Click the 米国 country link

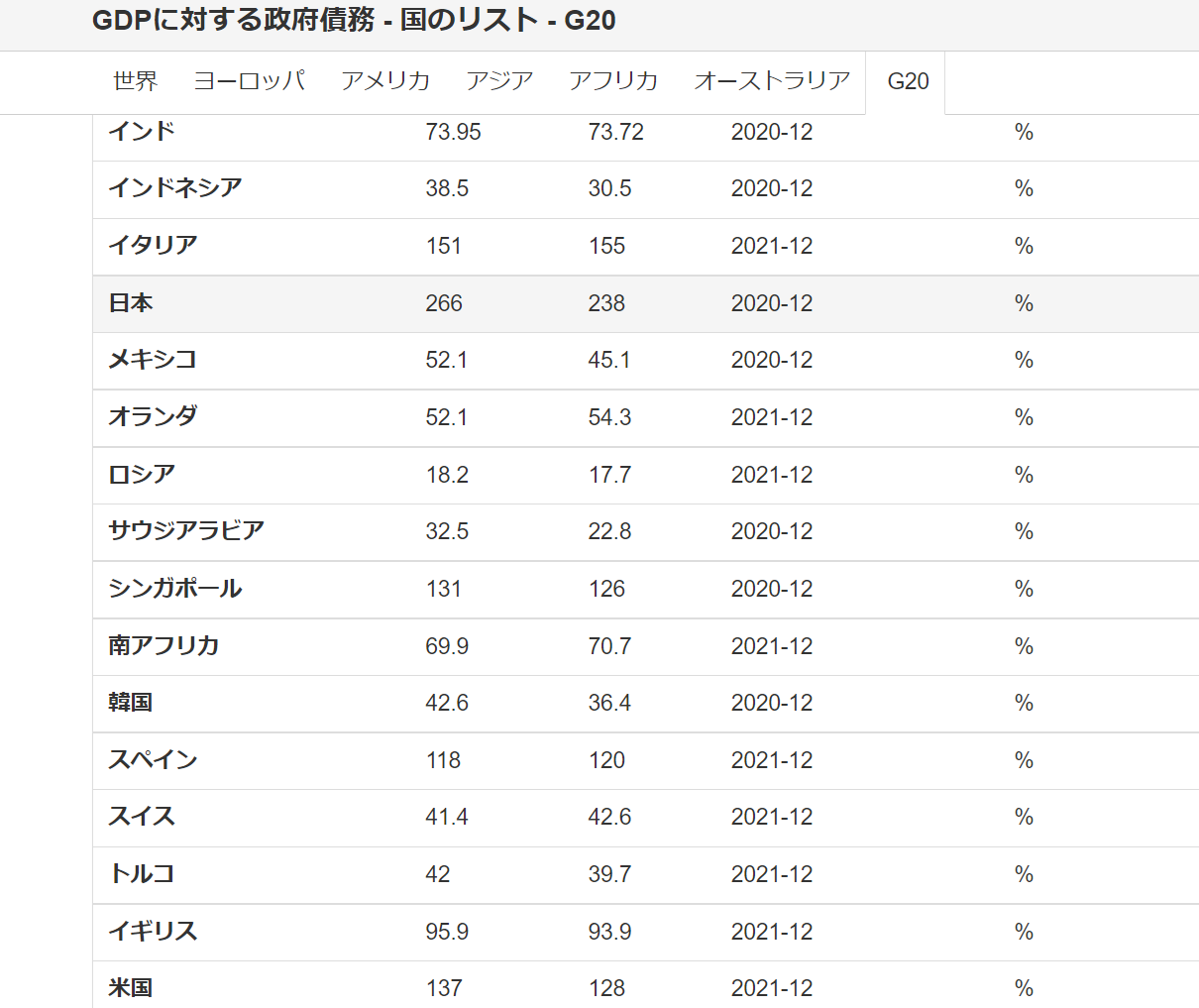pyautogui.click(x=131, y=988)
